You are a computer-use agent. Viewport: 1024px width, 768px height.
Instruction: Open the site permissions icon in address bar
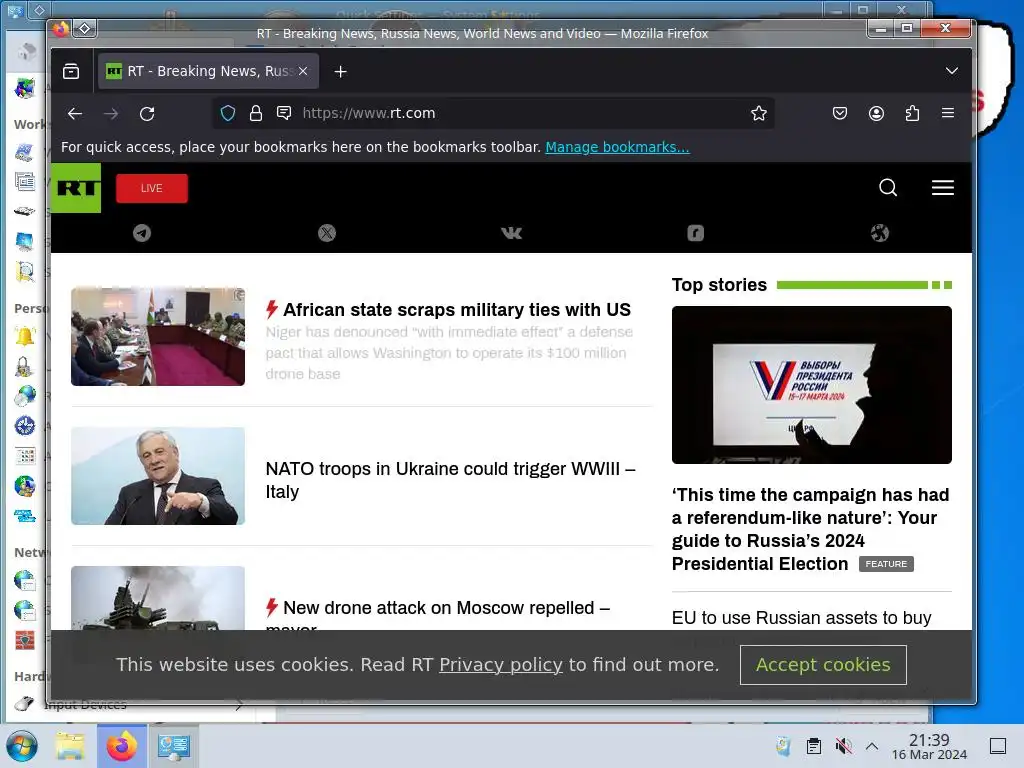[x=284, y=113]
